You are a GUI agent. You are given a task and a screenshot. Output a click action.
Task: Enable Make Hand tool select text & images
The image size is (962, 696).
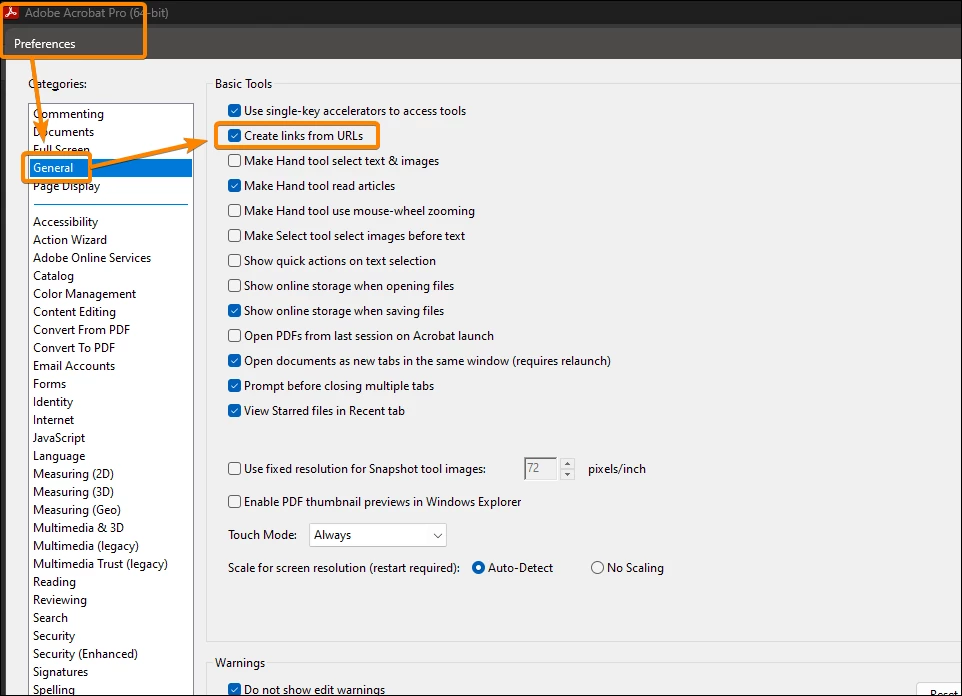tap(234, 161)
